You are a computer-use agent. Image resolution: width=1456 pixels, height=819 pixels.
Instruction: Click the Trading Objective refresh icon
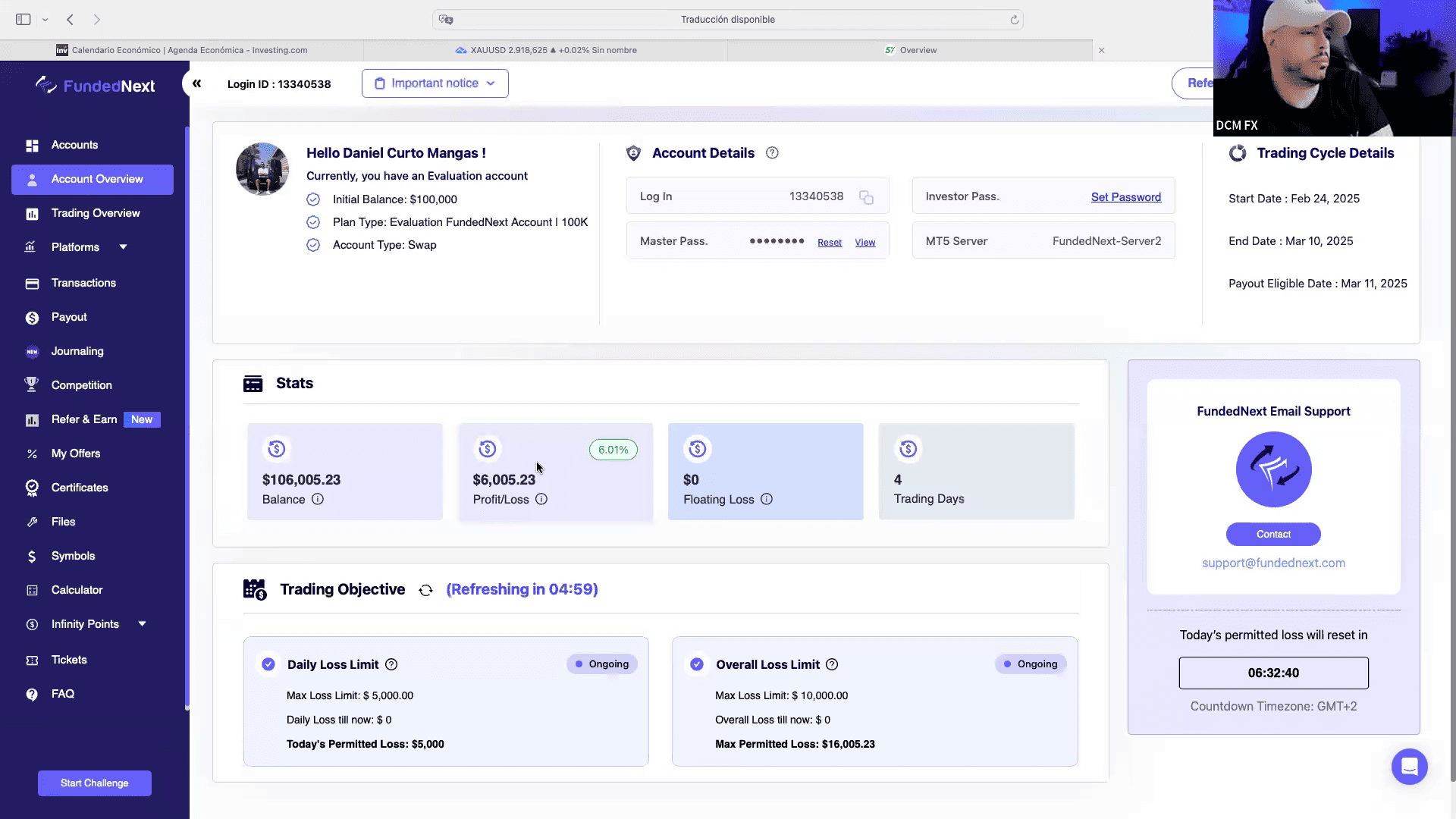click(x=425, y=590)
